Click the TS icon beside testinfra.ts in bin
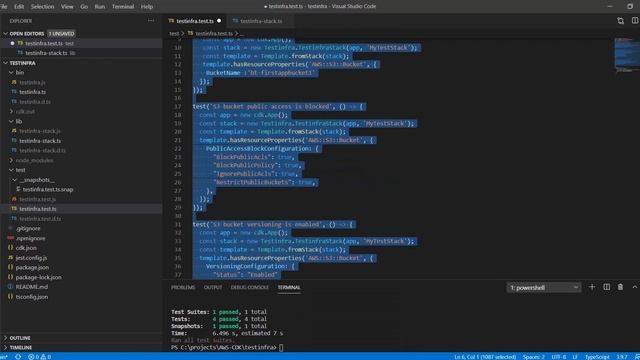 14,92
